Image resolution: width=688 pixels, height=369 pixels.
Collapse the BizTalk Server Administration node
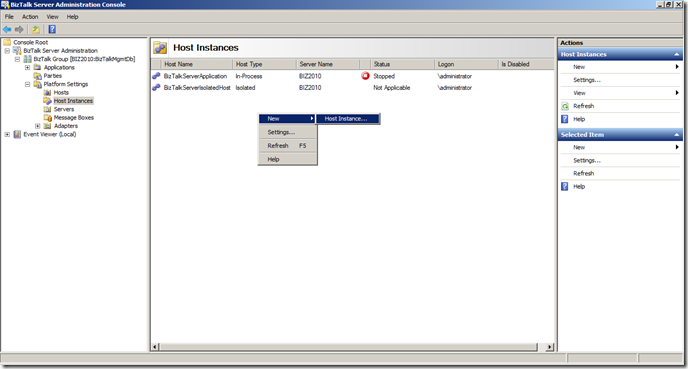[7, 50]
